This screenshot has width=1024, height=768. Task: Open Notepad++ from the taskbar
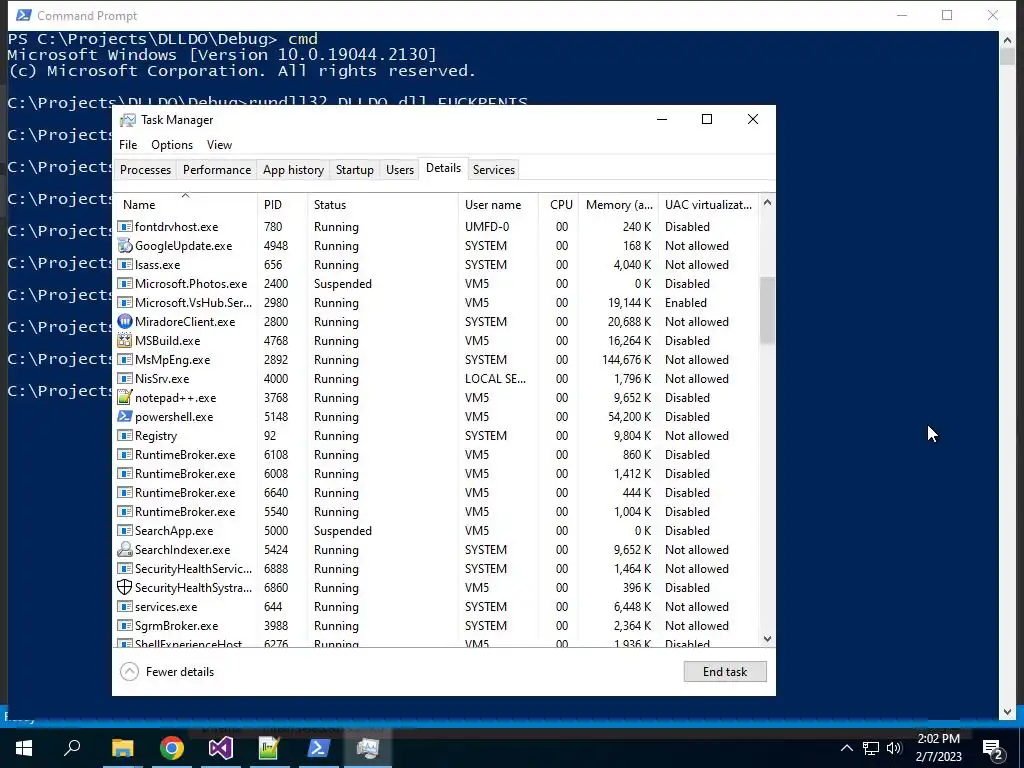point(269,748)
